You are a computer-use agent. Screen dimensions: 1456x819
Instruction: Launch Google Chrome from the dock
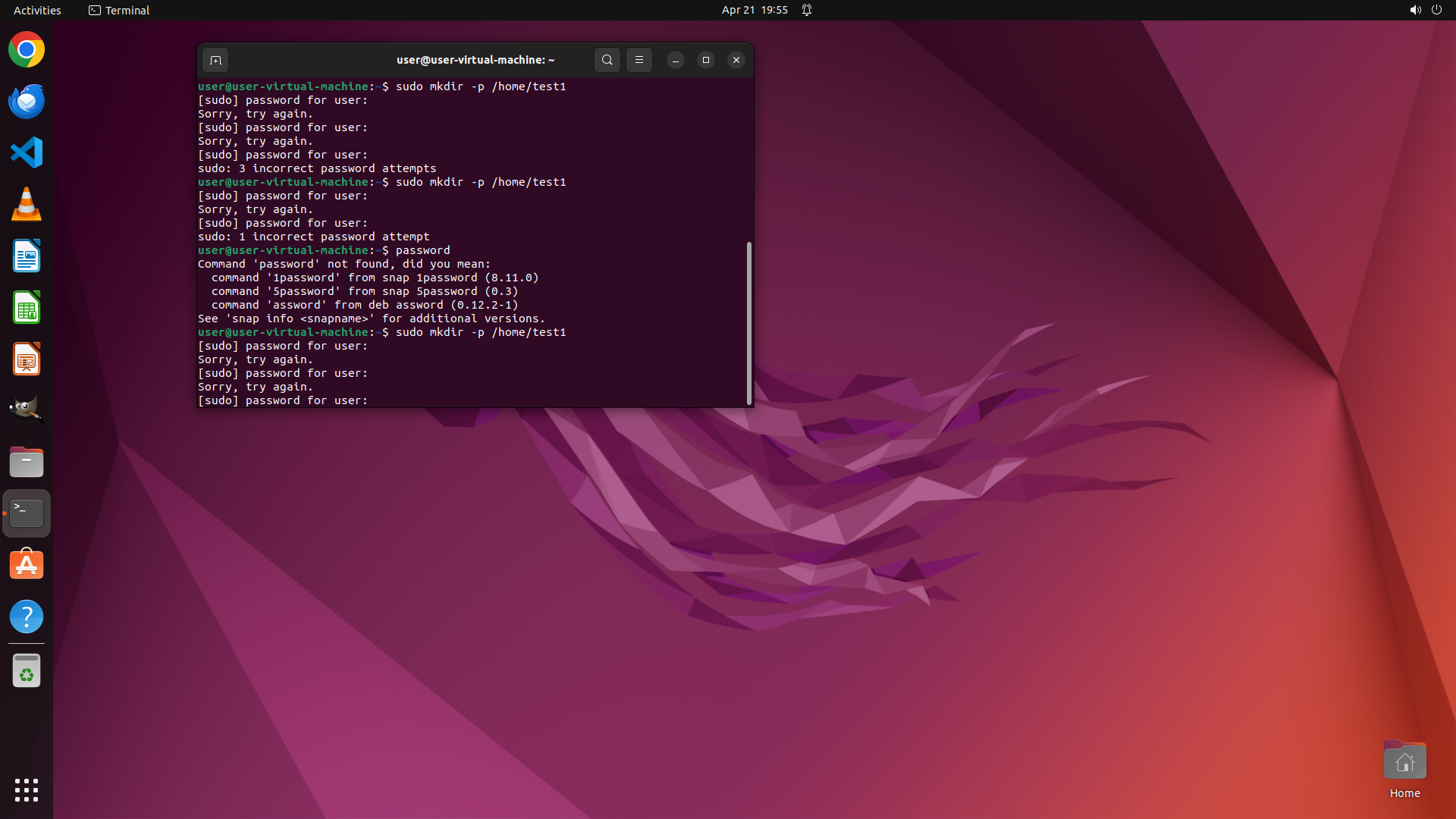point(27,50)
